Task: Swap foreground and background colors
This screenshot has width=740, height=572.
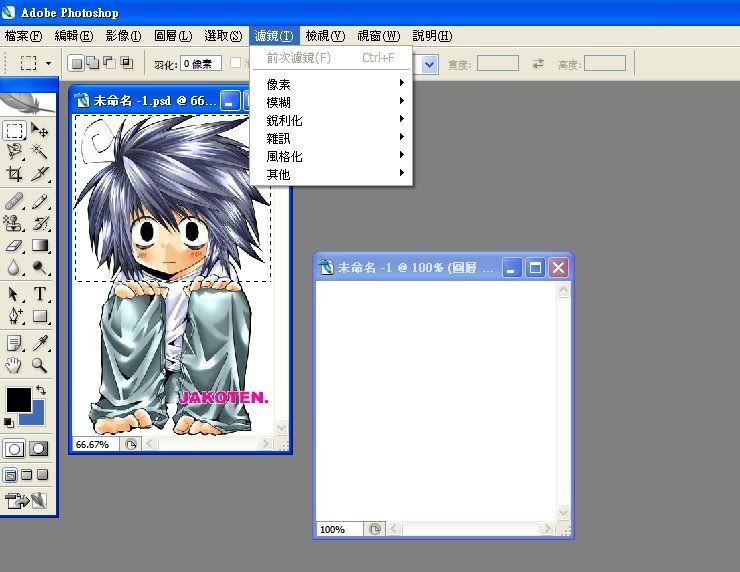Action: pos(41,390)
